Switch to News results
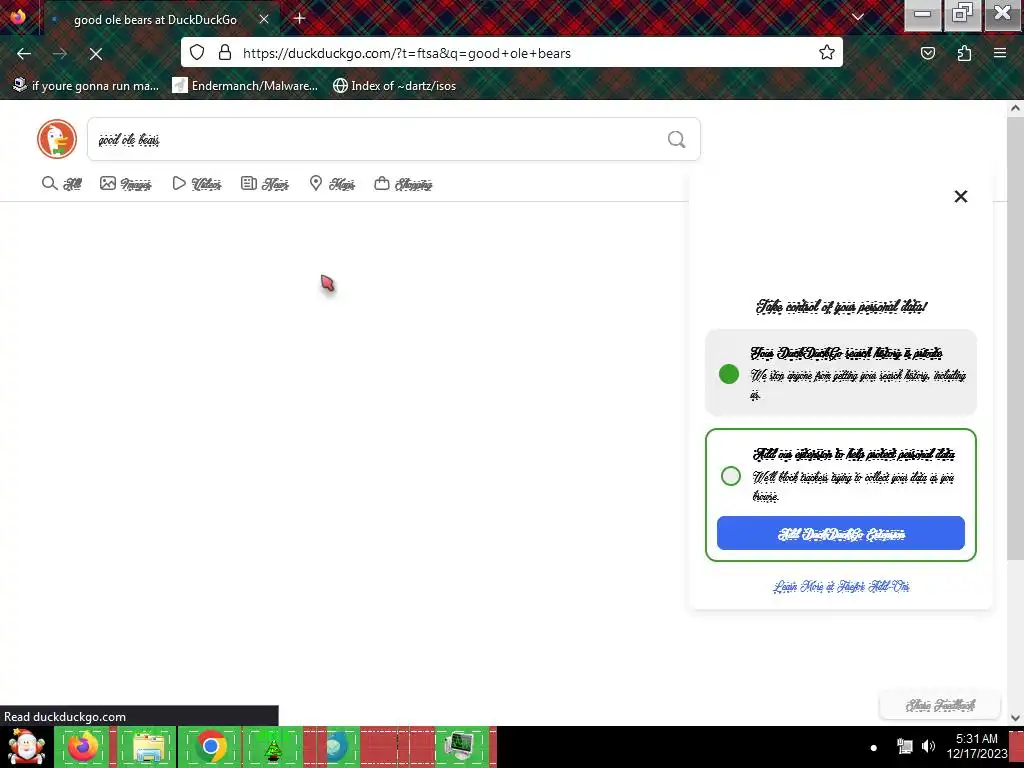The width and height of the screenshot is (1024, 768). (264, 184)
